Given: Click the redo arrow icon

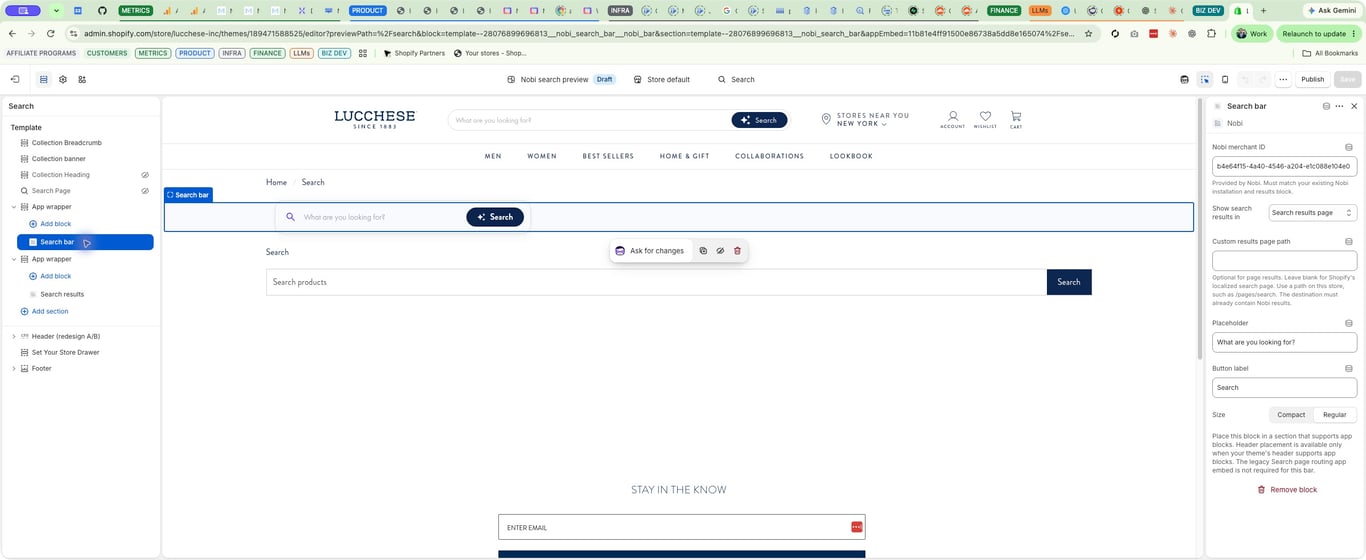Looking at the screenshot, I should click(1262, 79).
